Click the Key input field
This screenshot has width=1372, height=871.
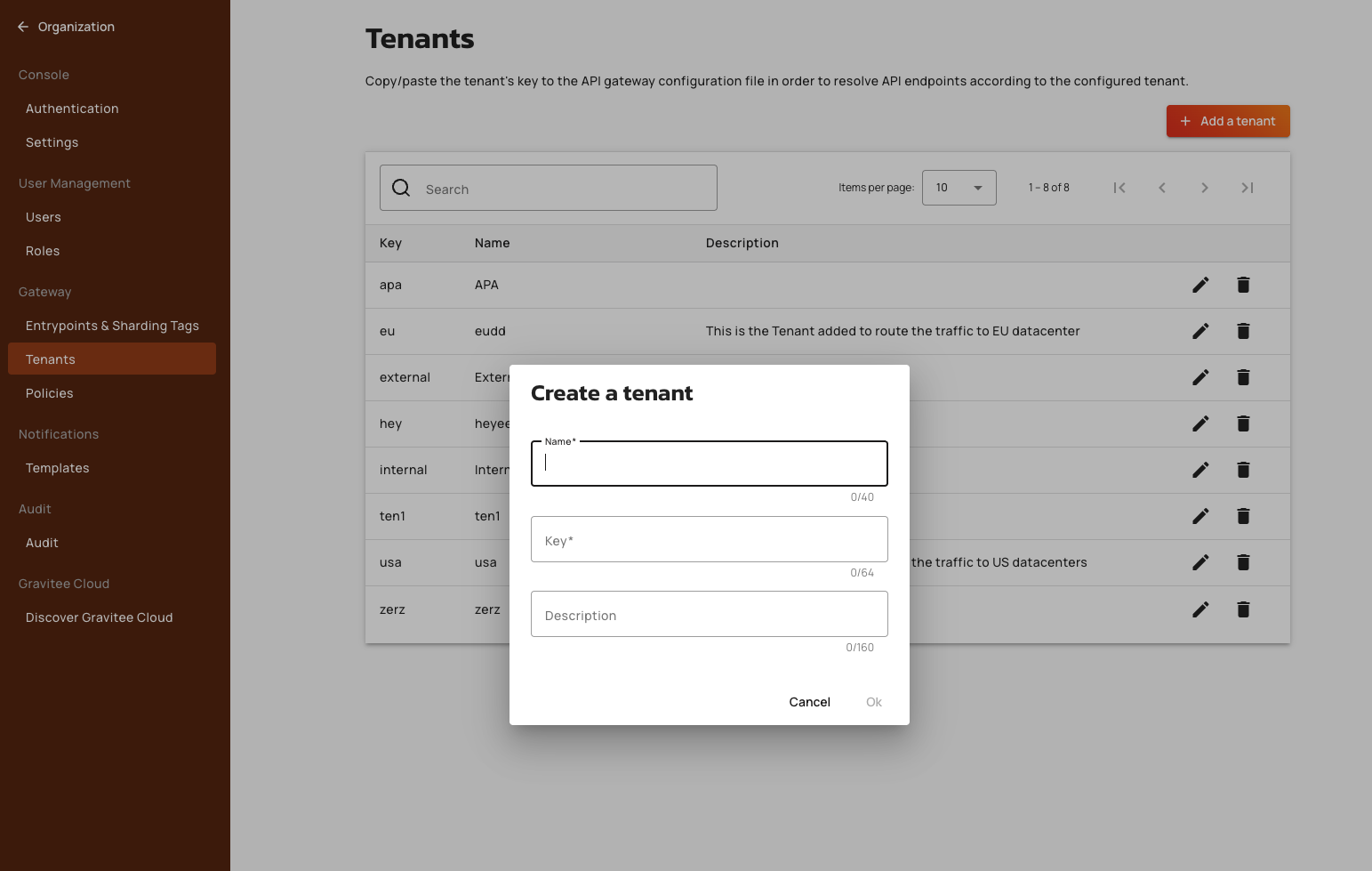pos(709,539)
